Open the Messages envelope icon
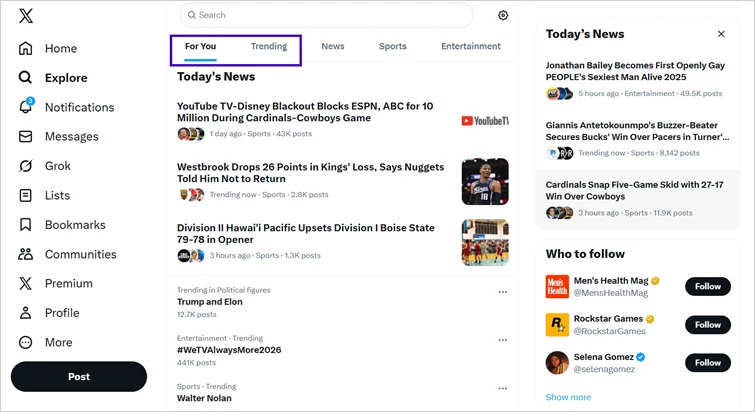755x412 pixels. (26, 137)
